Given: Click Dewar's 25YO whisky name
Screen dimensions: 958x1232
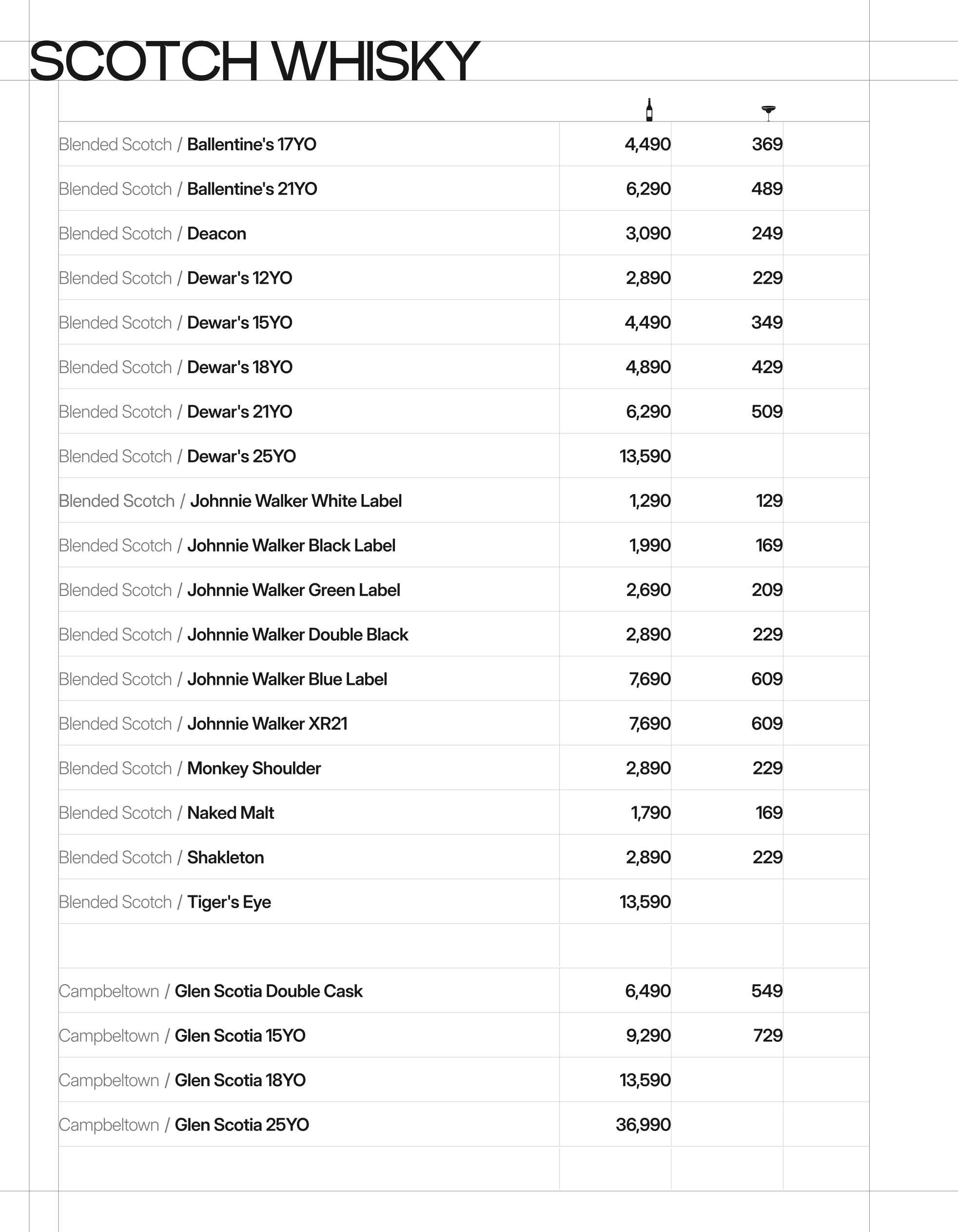Looking at the screenshot, I should (x=241, y=457).
